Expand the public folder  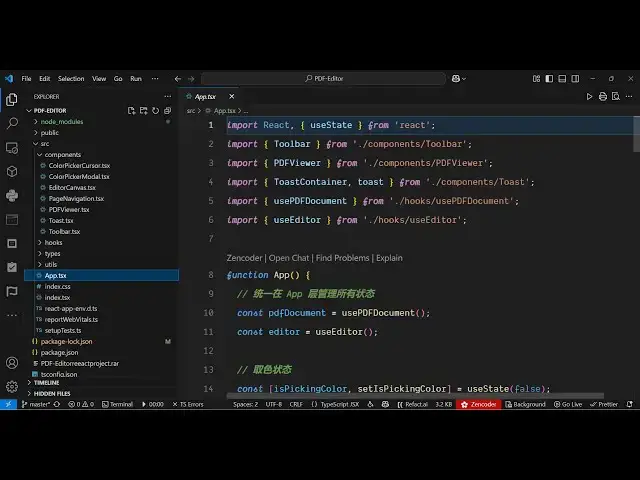coord(49,133)
